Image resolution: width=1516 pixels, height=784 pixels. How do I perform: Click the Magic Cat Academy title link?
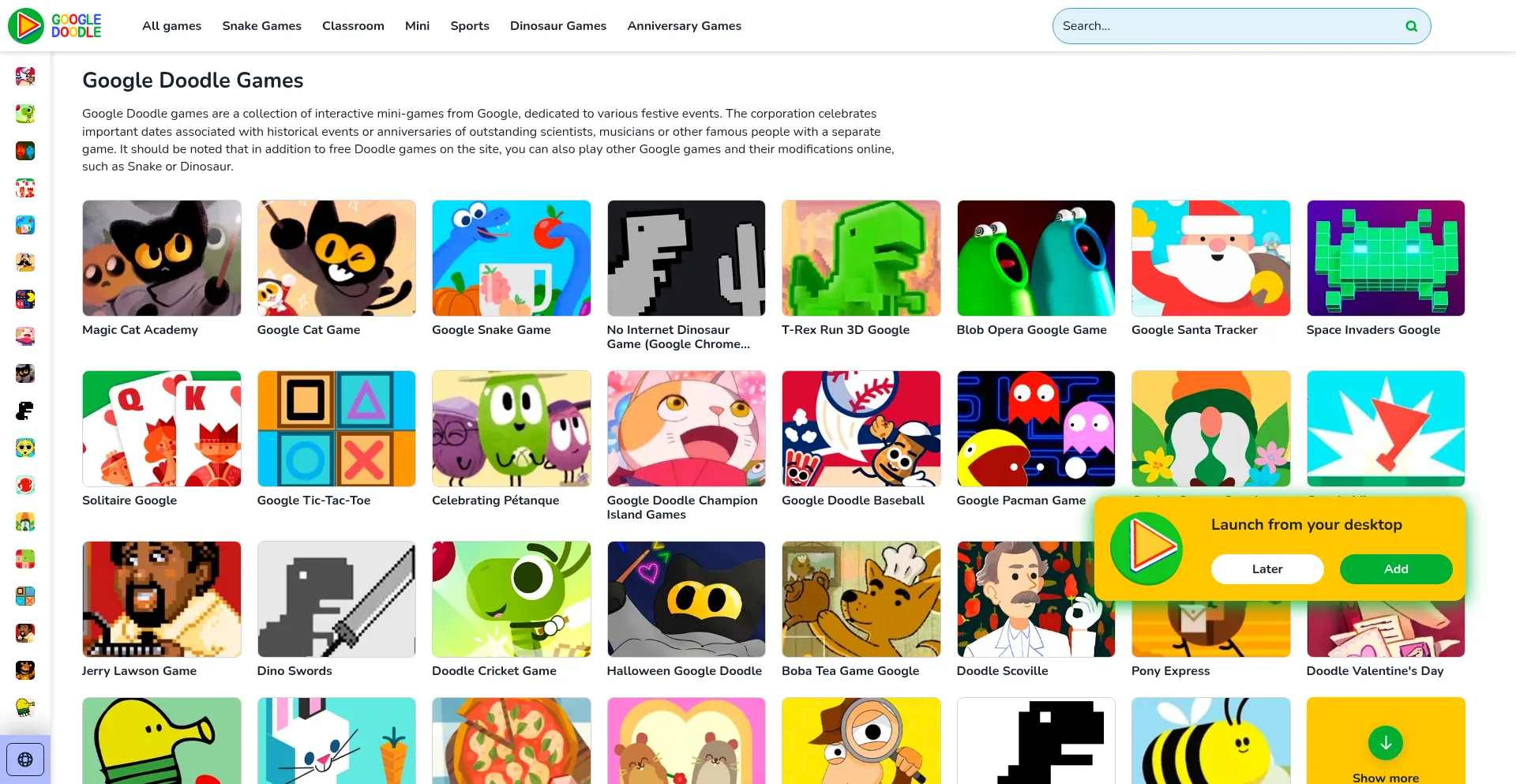tap(140, 330)
